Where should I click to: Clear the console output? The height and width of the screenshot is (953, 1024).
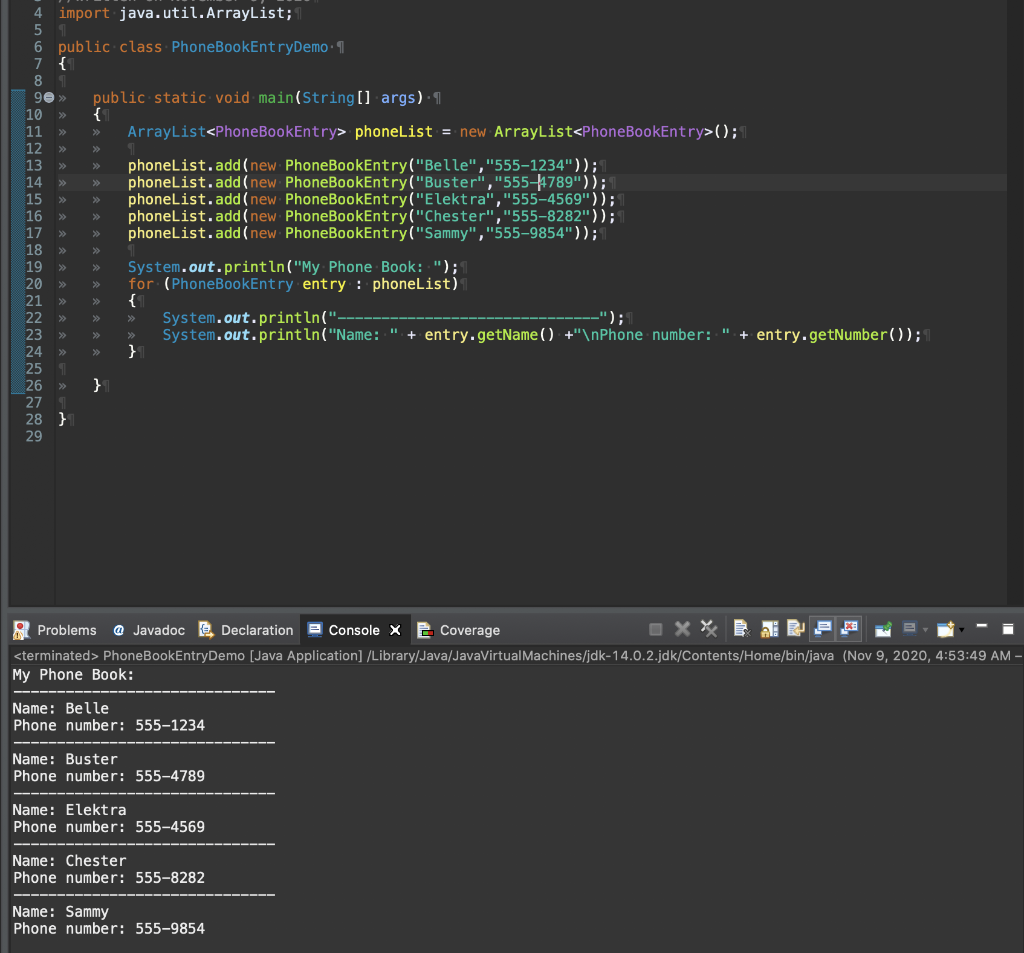(741, 629)
